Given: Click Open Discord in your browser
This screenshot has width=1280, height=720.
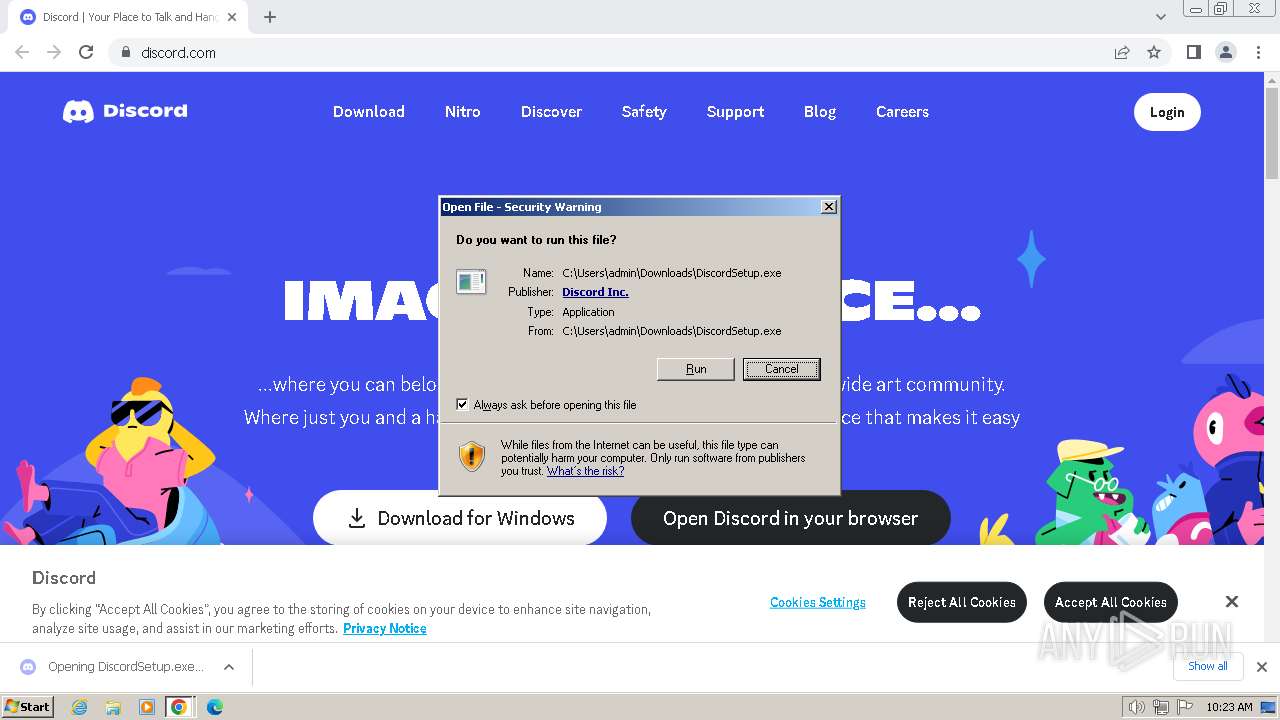Looking at the screenshot, I should click(x=790, y=518).
